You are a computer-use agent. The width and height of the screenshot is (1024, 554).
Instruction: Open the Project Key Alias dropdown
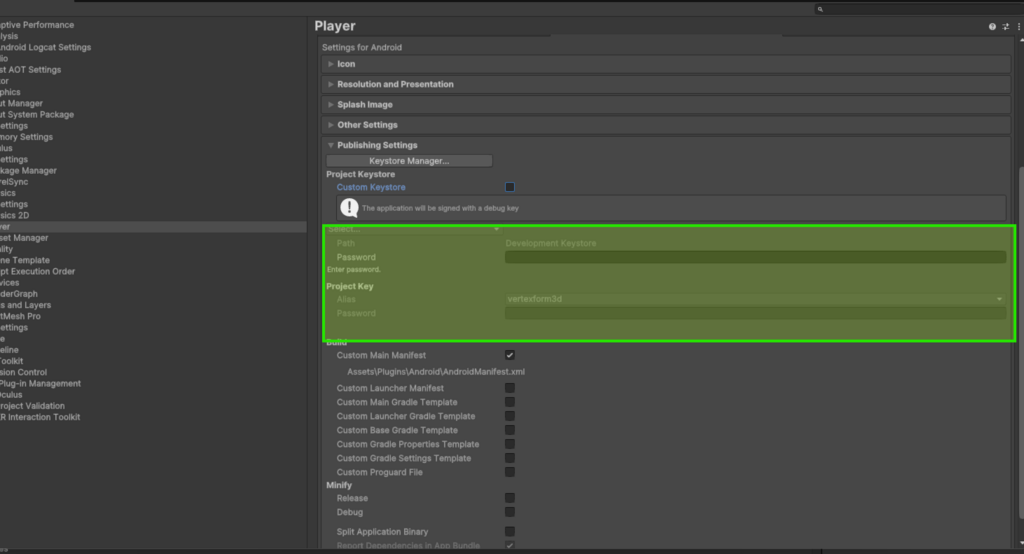click(x=755, y=299)
